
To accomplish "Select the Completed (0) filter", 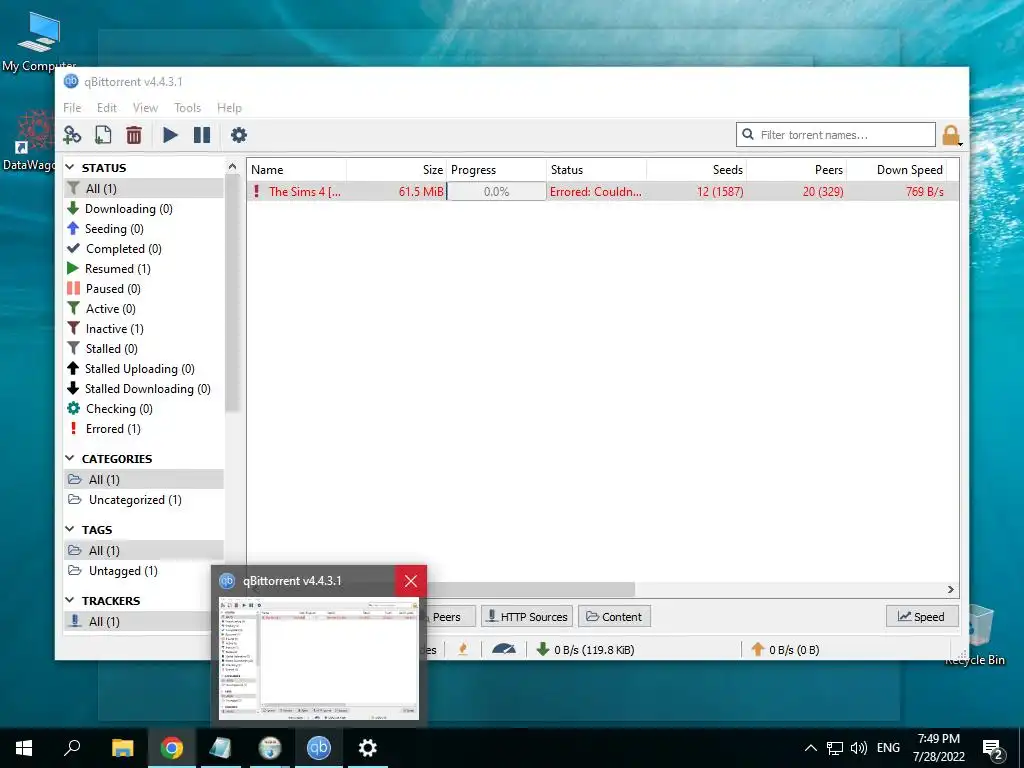I will click(144, 249).
